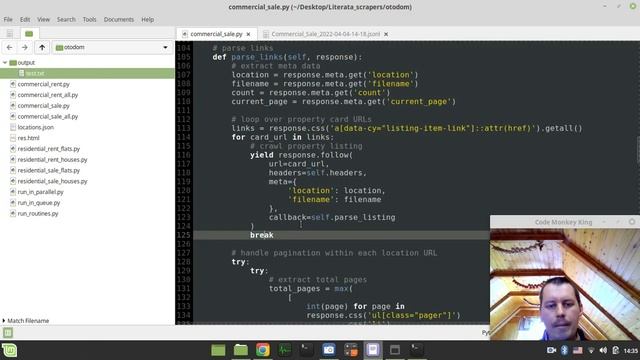Image resolution: width=640 pixels, height=360 pixels.
Task: Open commercial_sale_all.py in file browser
Action: pyautogui.click(x=47, y=116)
